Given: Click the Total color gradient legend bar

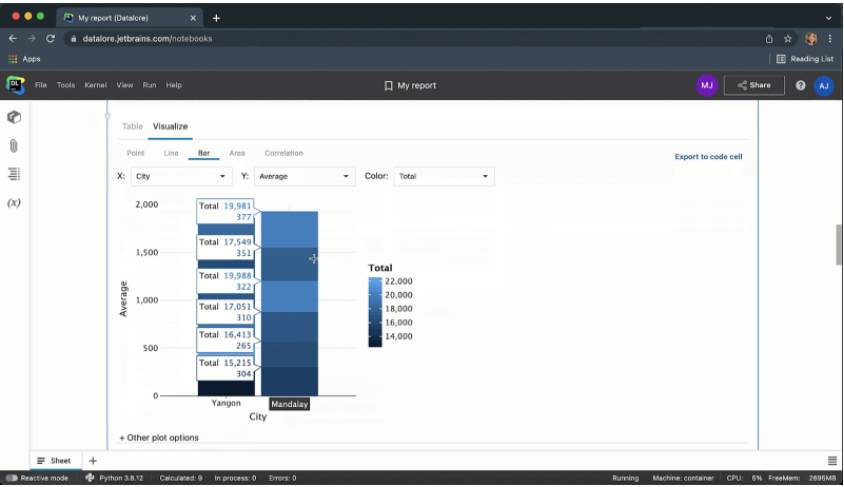Looking at the screenshot, I should pos(375,311).
